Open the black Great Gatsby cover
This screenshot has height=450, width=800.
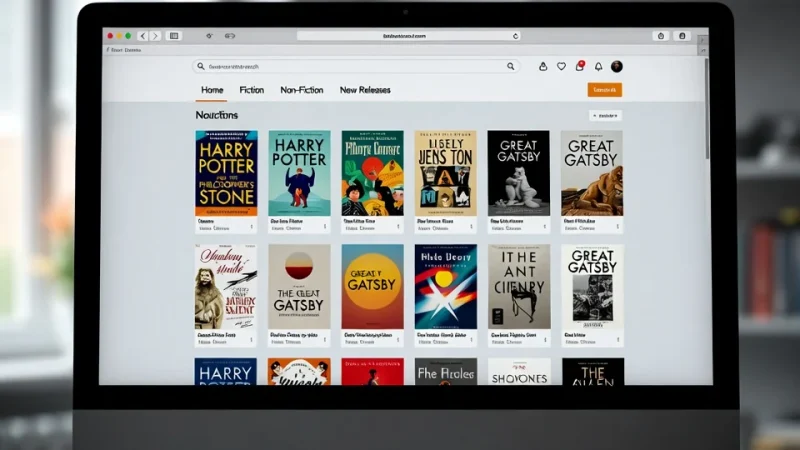pyautogui.click(x=518, y=173)
